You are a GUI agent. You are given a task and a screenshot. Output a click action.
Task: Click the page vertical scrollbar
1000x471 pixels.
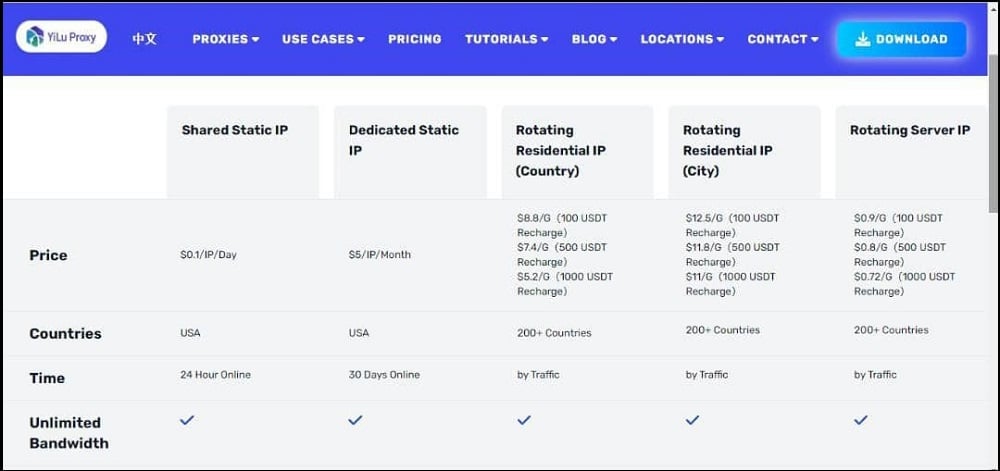[994, 134]
